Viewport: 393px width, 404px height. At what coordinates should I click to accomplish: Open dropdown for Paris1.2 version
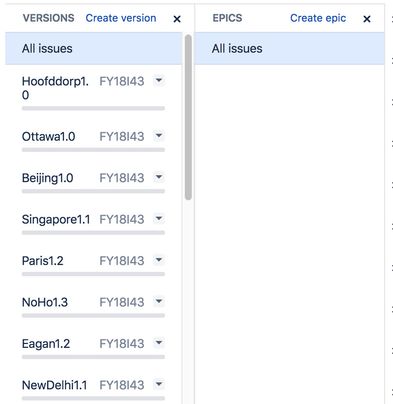tap(159, 260)
